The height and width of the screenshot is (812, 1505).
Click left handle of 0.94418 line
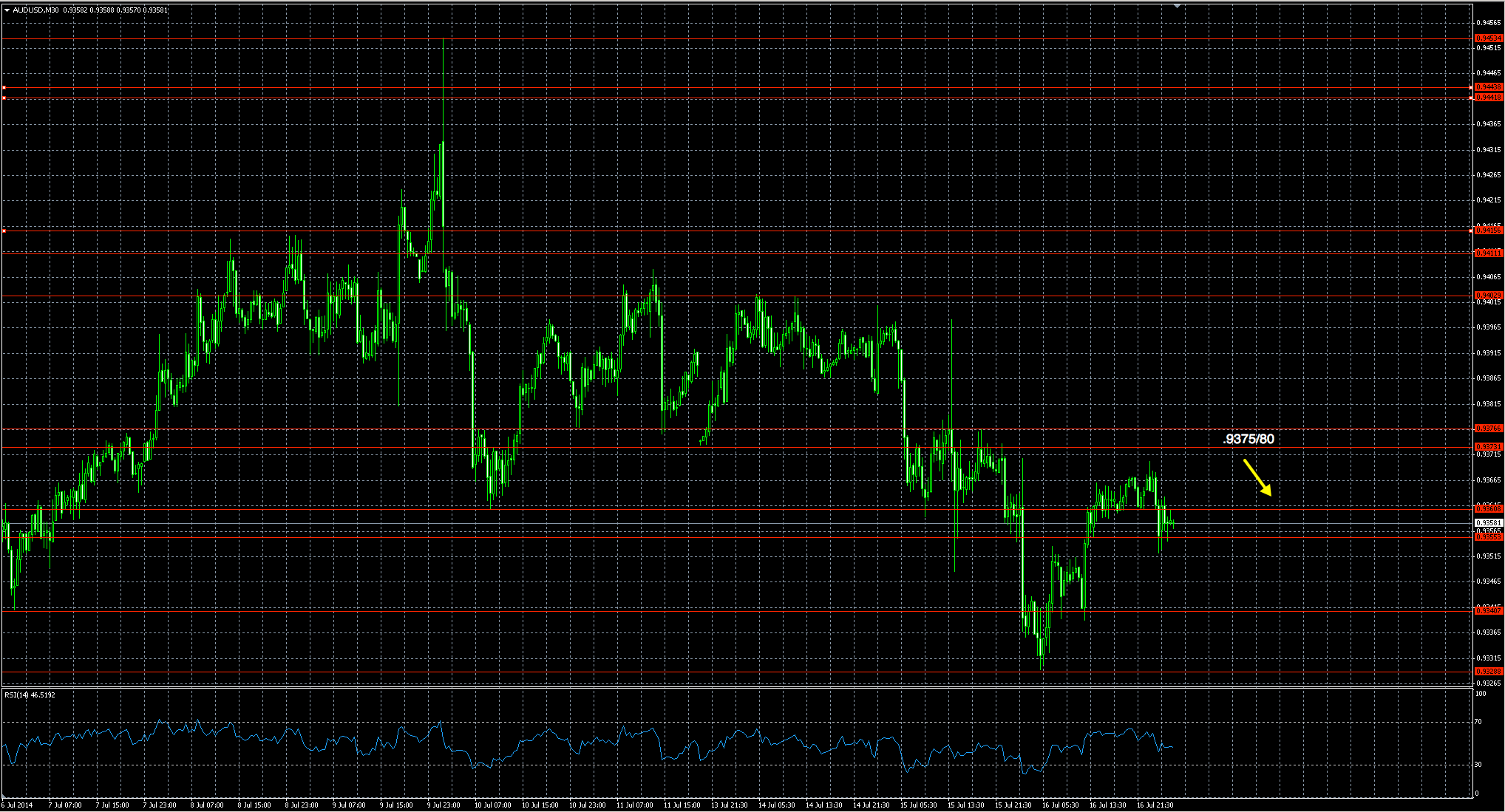[4, 98]
